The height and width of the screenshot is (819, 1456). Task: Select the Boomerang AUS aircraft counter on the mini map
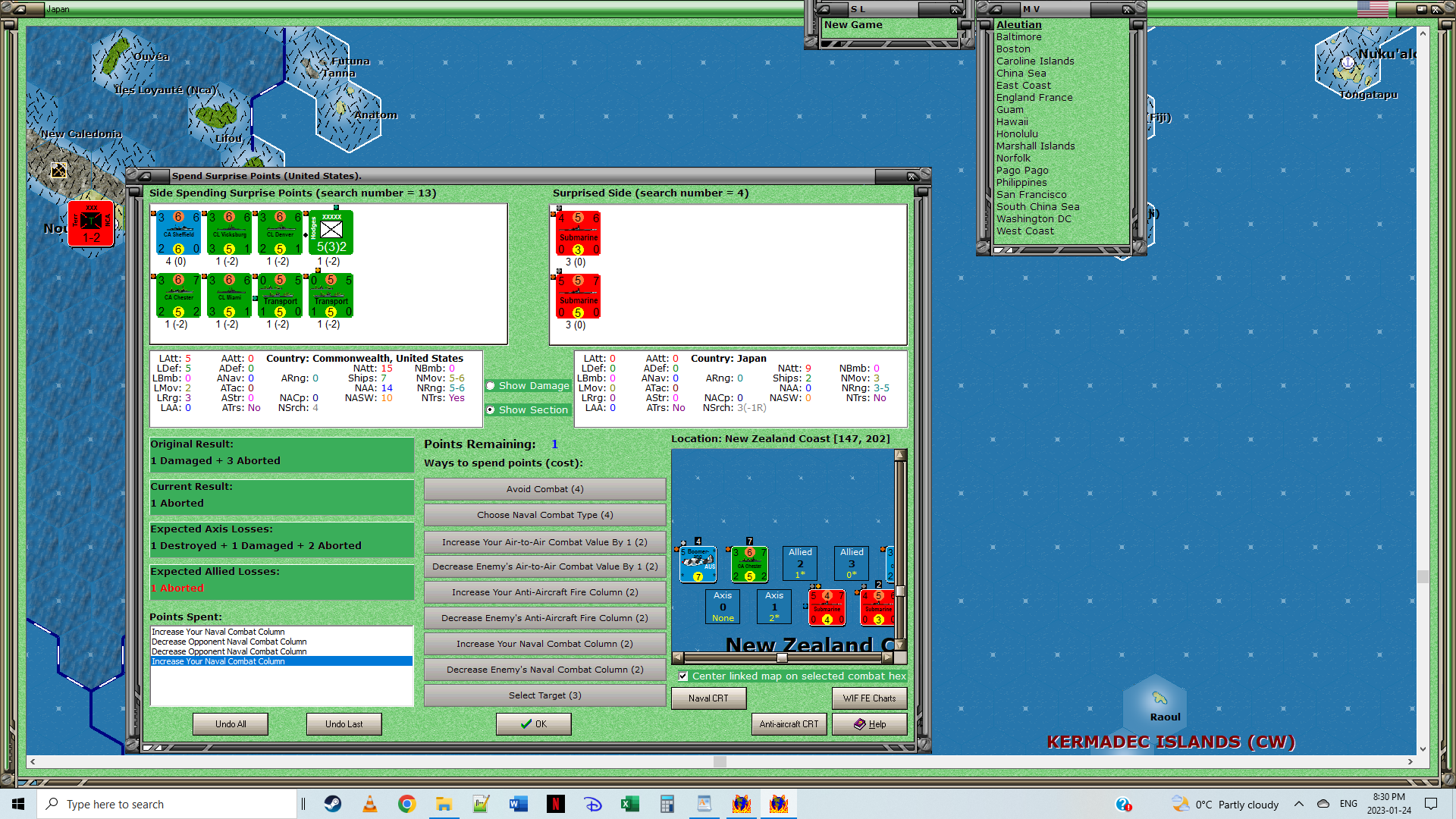click(x=698, y=564)
